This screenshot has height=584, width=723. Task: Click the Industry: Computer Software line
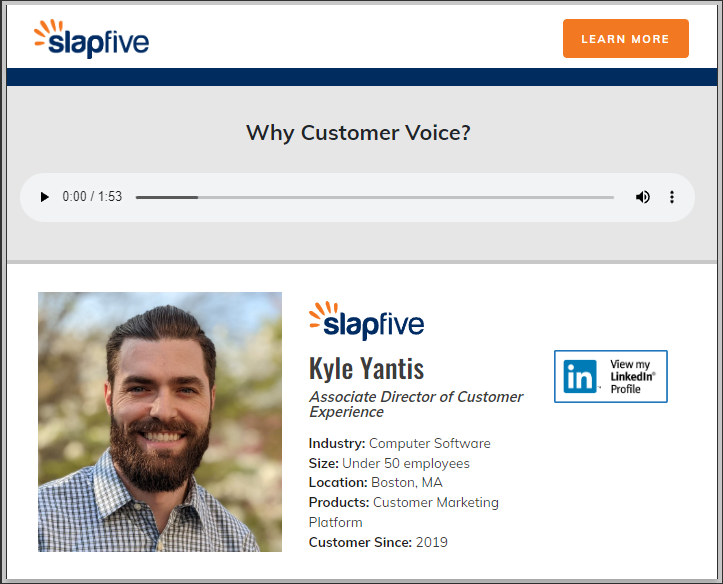pos(399,443)
